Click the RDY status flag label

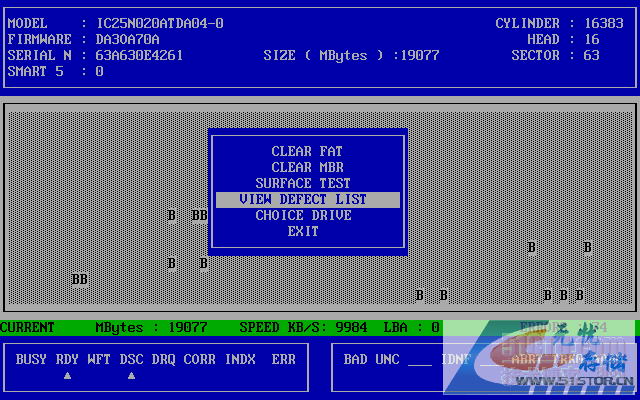[x=67, y=359]
